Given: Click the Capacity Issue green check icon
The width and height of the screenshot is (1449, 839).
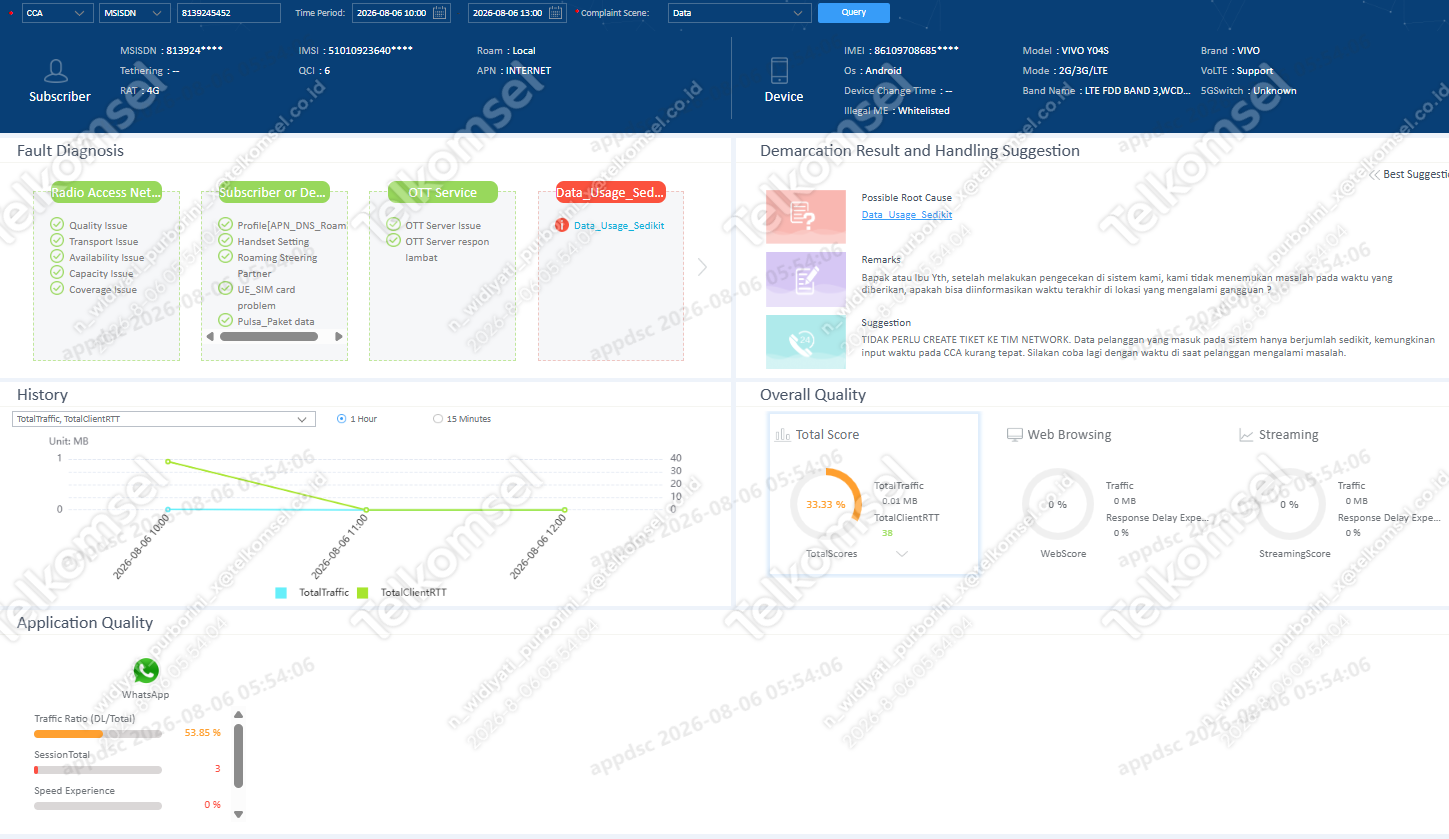Looking at the screenshot, I should [x=57, y=273].
